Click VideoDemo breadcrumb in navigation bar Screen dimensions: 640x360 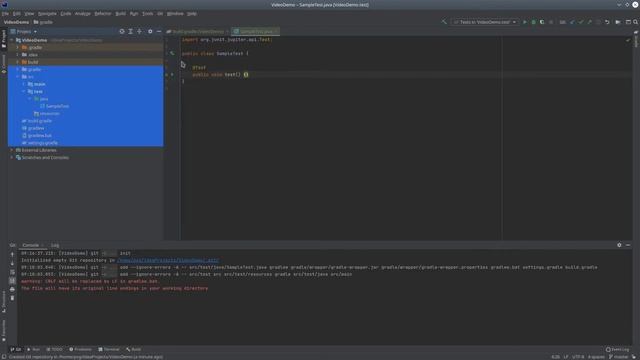coord(16,22)
